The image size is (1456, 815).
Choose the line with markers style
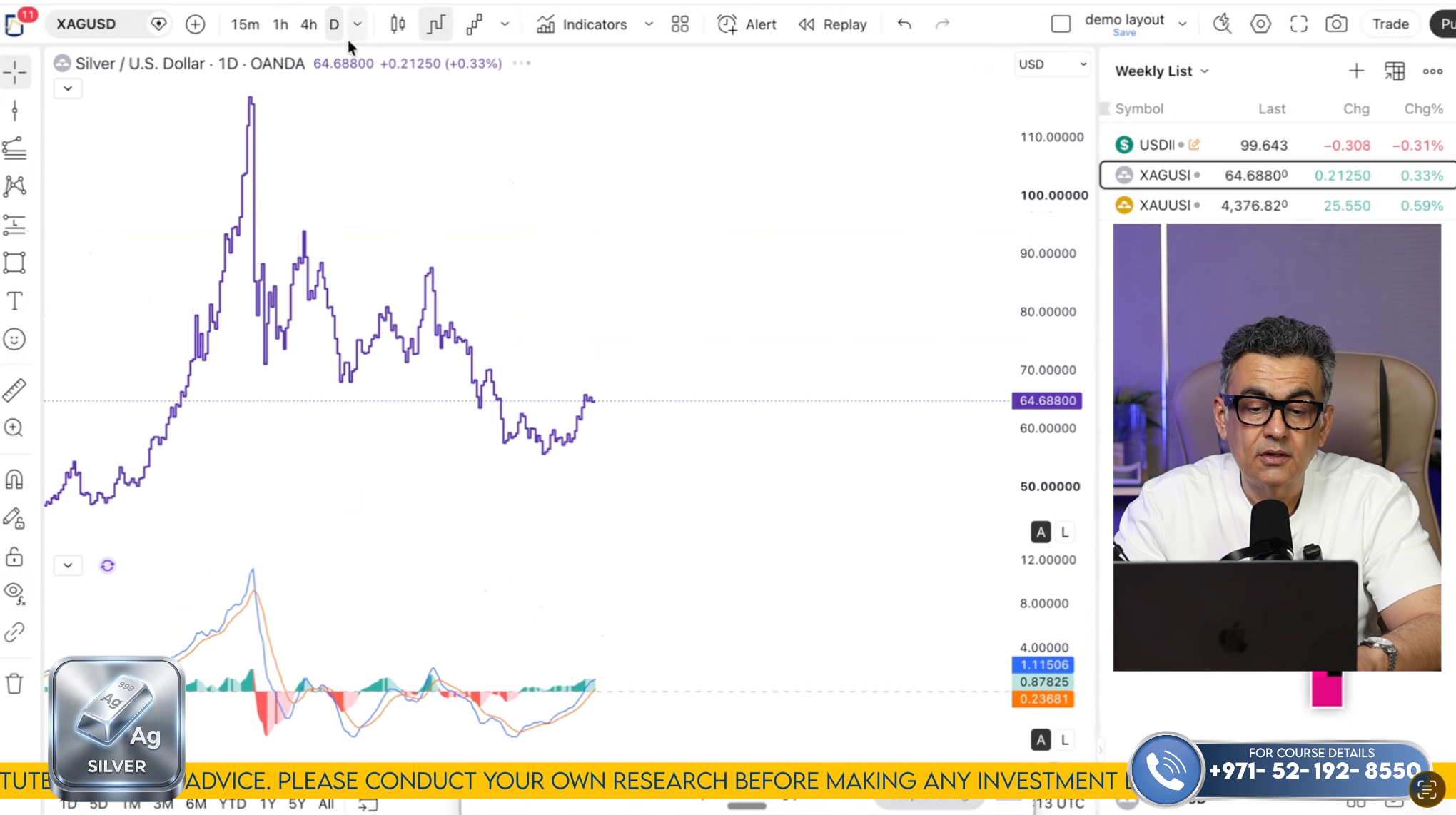(x=474, y=24)
